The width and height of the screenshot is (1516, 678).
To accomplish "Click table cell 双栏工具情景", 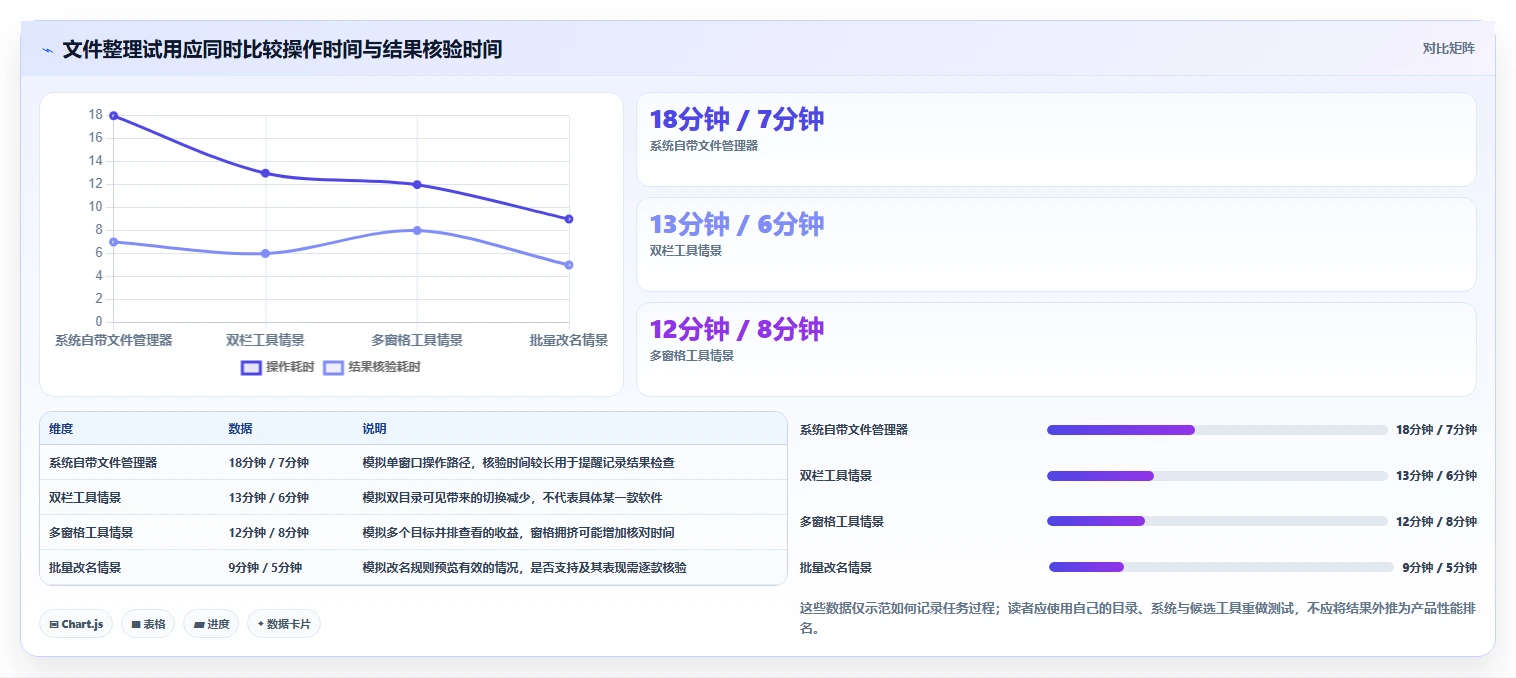I will (85, 497).
